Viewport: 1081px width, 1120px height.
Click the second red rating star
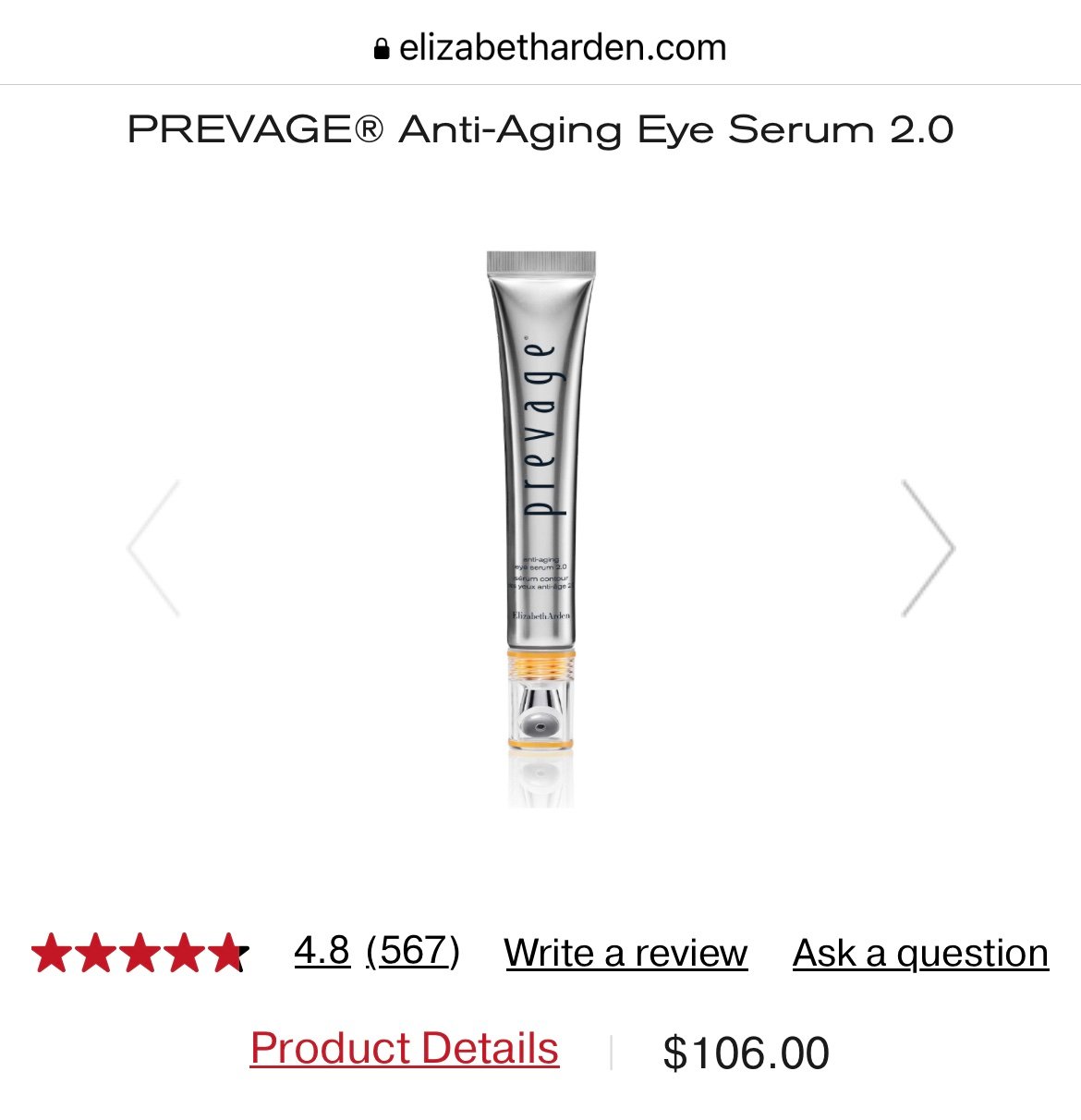pyautogui.click(x=95, y=954)
